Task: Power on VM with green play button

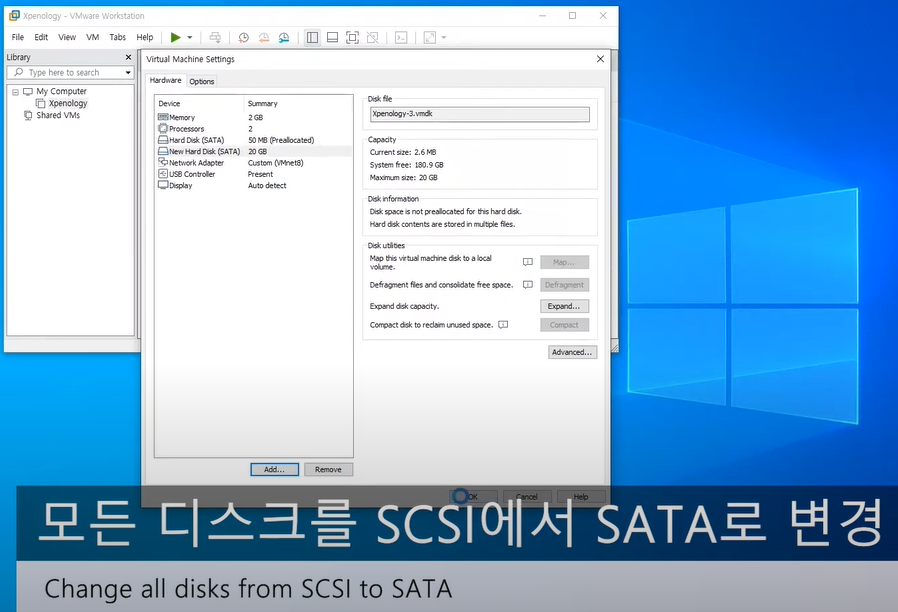Action: click(x=175, y=37)
